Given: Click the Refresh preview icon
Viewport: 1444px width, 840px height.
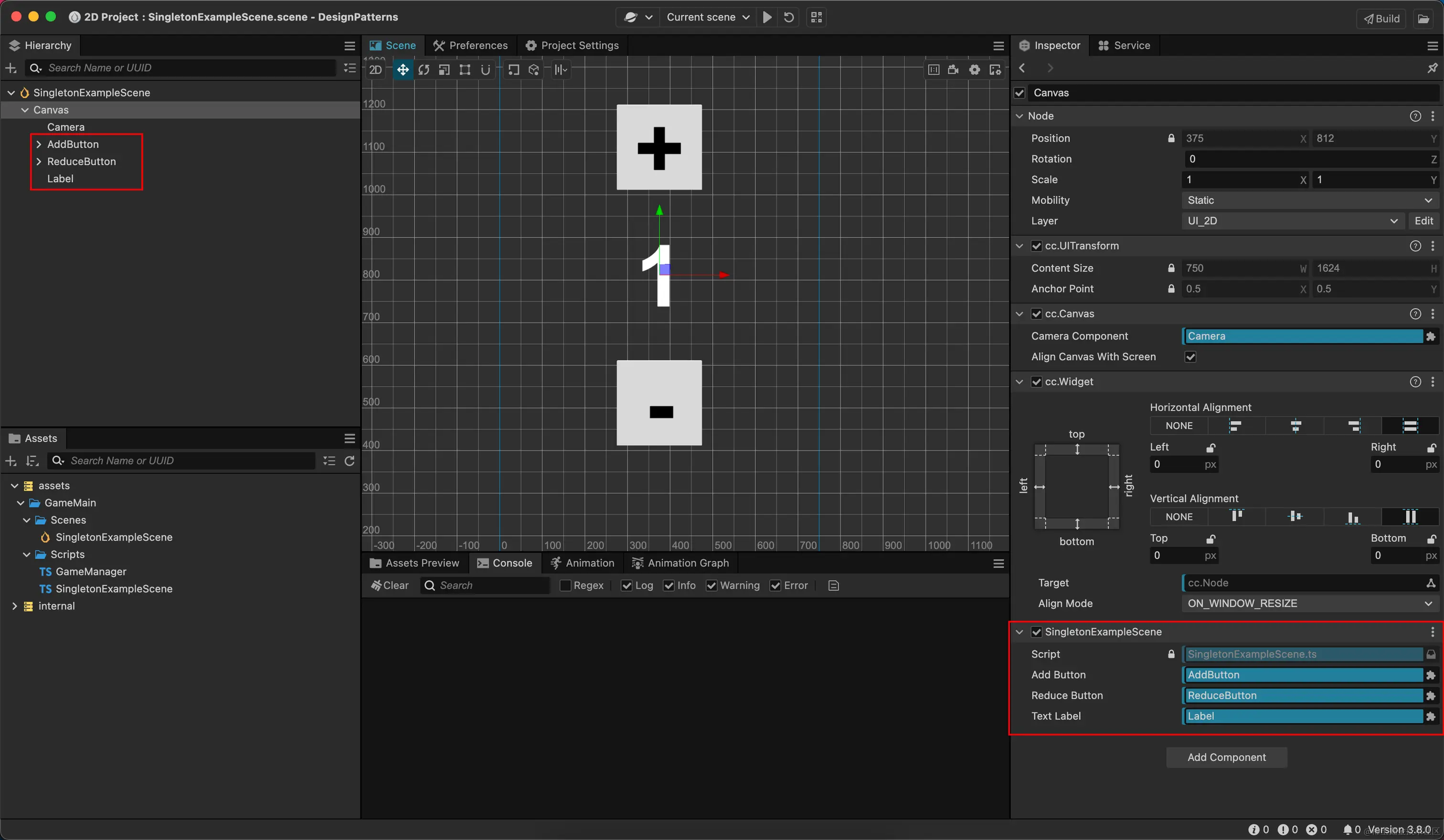Looking at the screenshot, I should pos(788,17).
